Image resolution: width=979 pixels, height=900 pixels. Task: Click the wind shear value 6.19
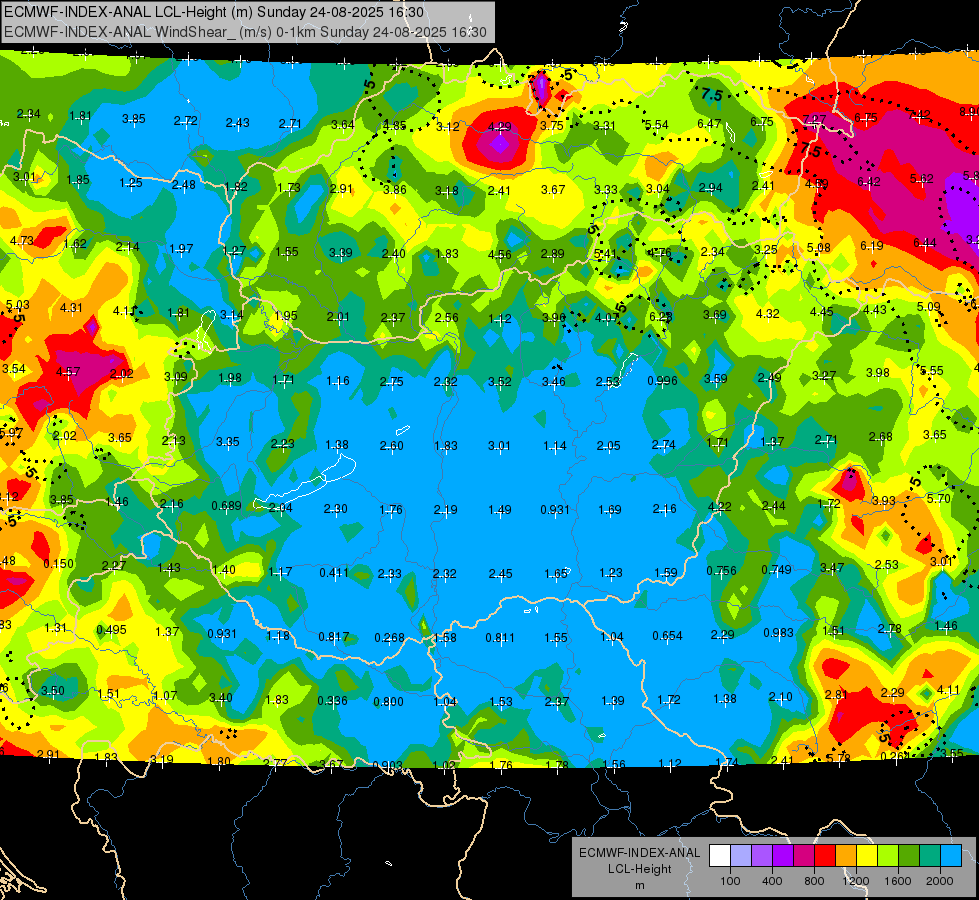[872, 245]
